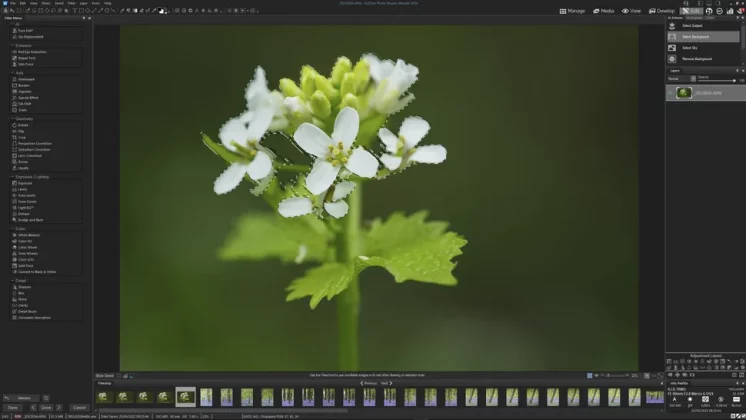Click the Select Subject AI action
Viewport: 746px width, 420px height.
click(x=692, y=25)
